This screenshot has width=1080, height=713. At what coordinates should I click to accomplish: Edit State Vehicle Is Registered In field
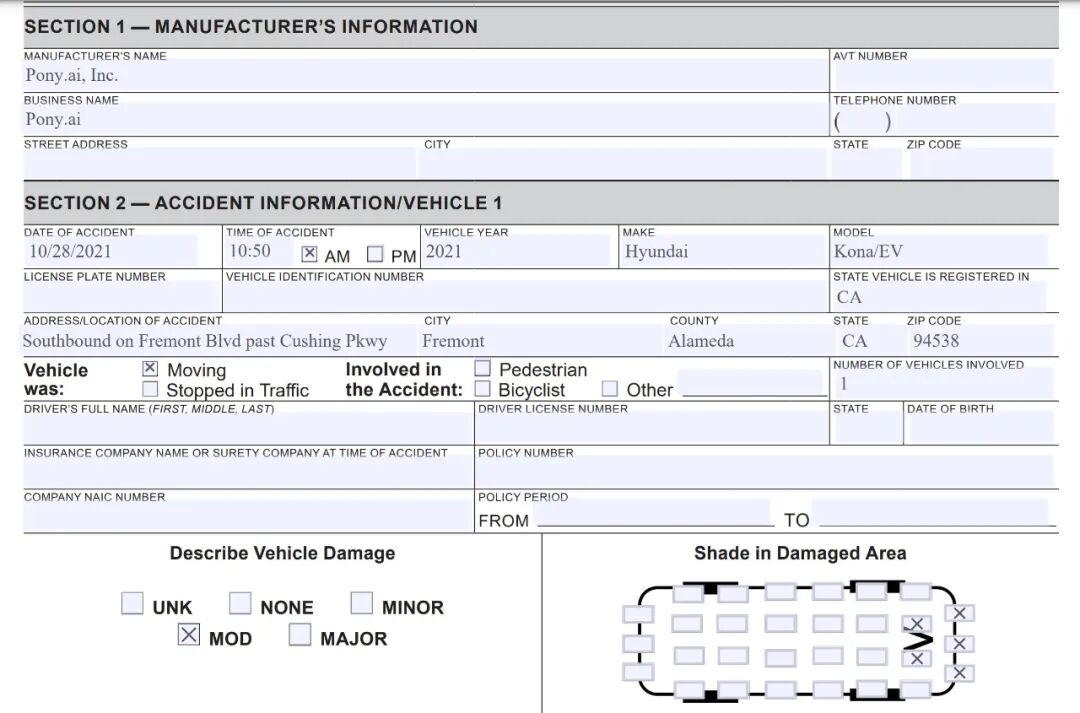[x=939, y=297]
